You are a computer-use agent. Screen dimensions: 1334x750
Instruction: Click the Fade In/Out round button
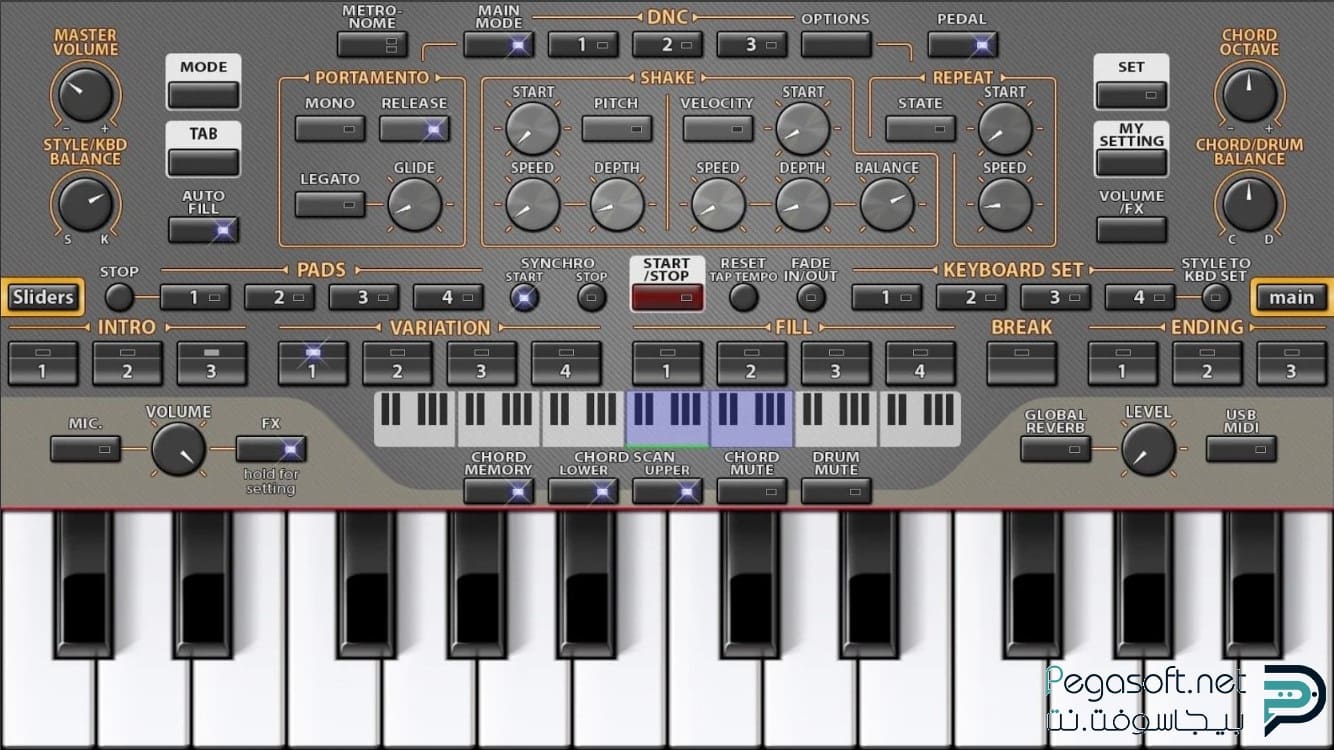tap(811, 296)
